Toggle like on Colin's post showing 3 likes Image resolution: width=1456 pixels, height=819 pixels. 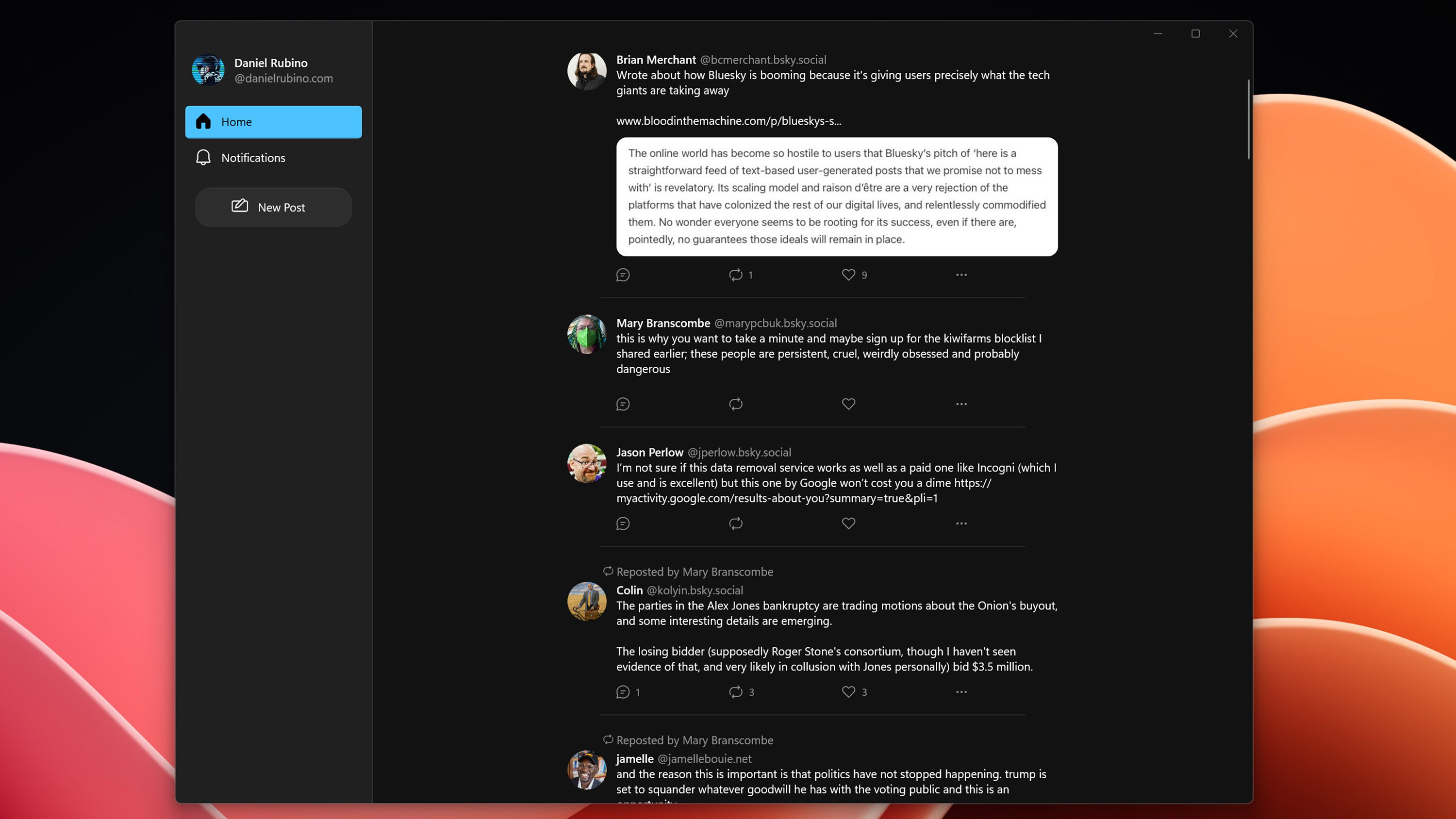click(x=848, y=691)
